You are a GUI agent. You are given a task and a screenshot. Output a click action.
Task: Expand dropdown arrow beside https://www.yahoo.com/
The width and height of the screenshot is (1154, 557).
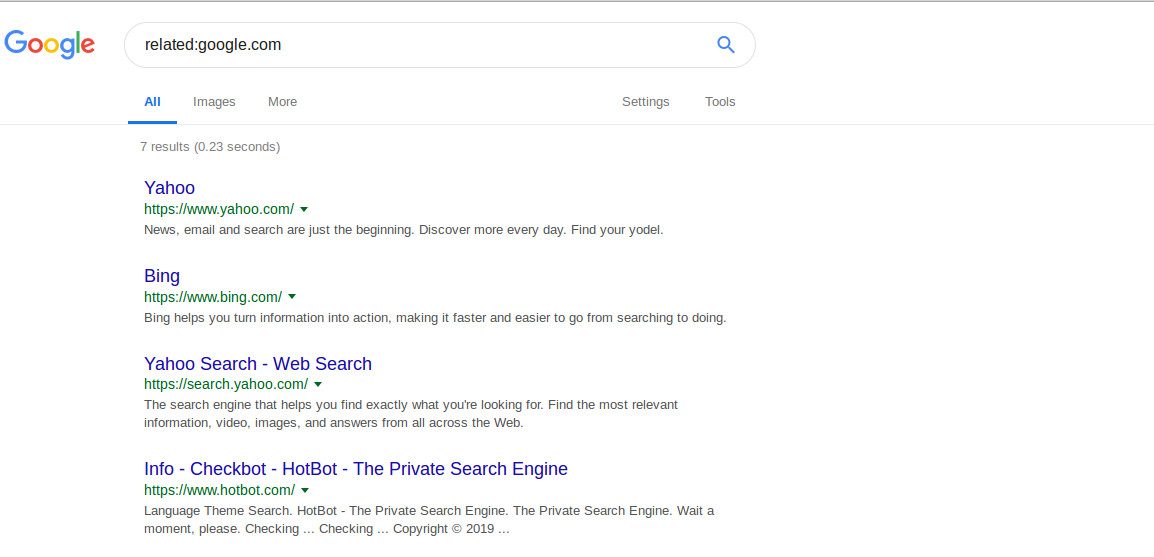point(304,209)
